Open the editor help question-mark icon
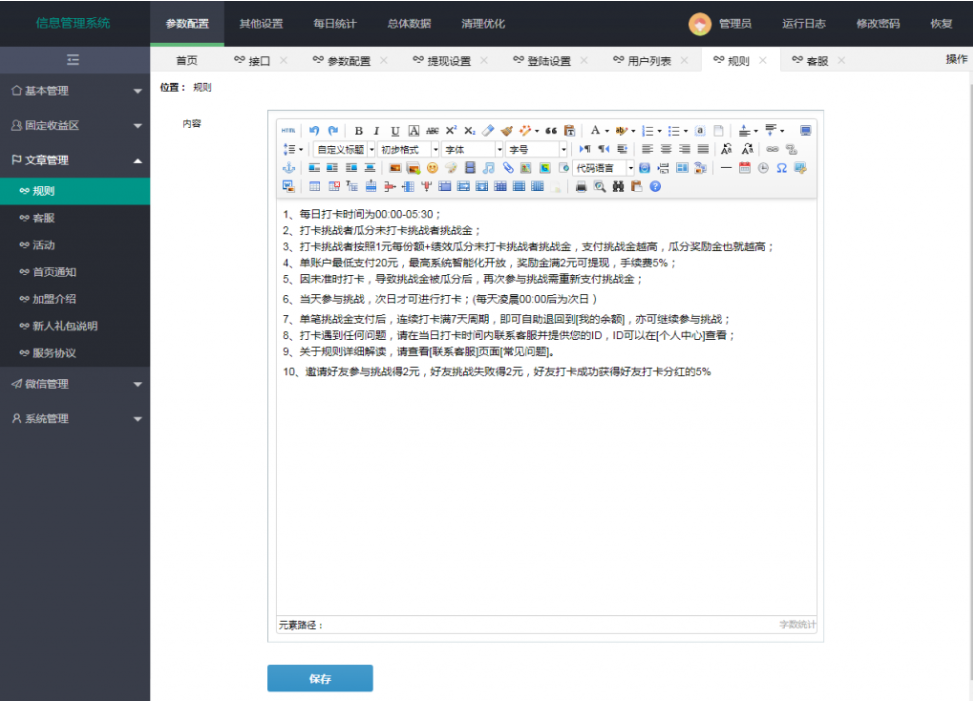 point(655,186)
